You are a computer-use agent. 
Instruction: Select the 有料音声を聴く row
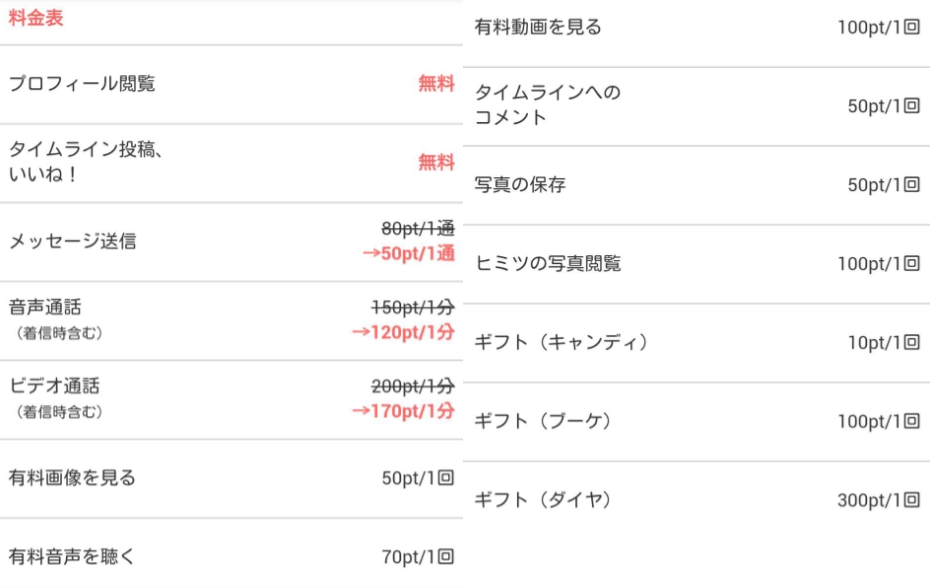(x=72, y=557)
